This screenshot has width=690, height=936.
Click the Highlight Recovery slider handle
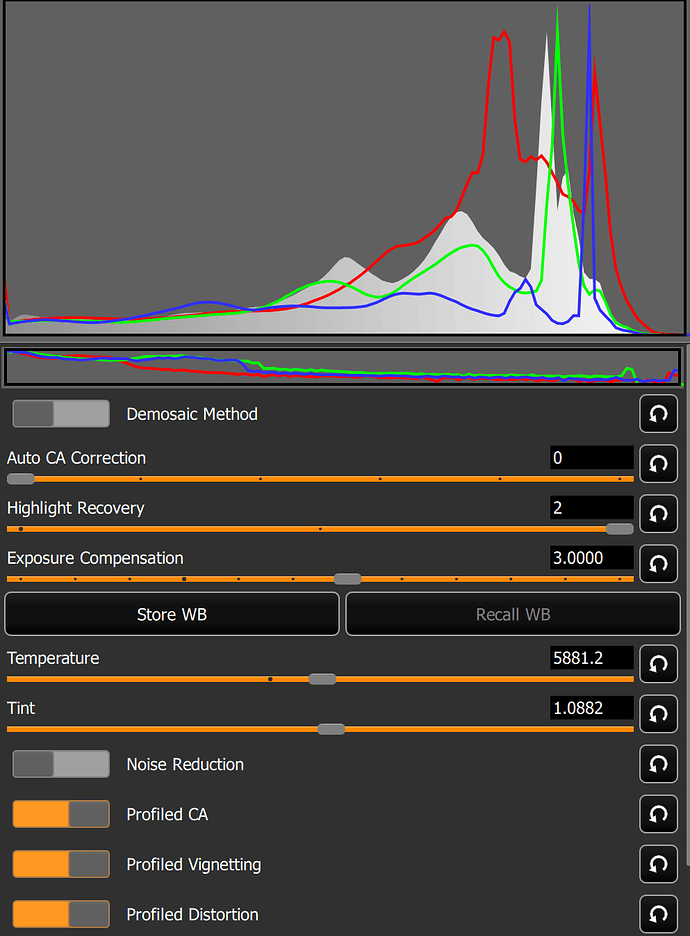pyautogui.click(x=620, y=529)
